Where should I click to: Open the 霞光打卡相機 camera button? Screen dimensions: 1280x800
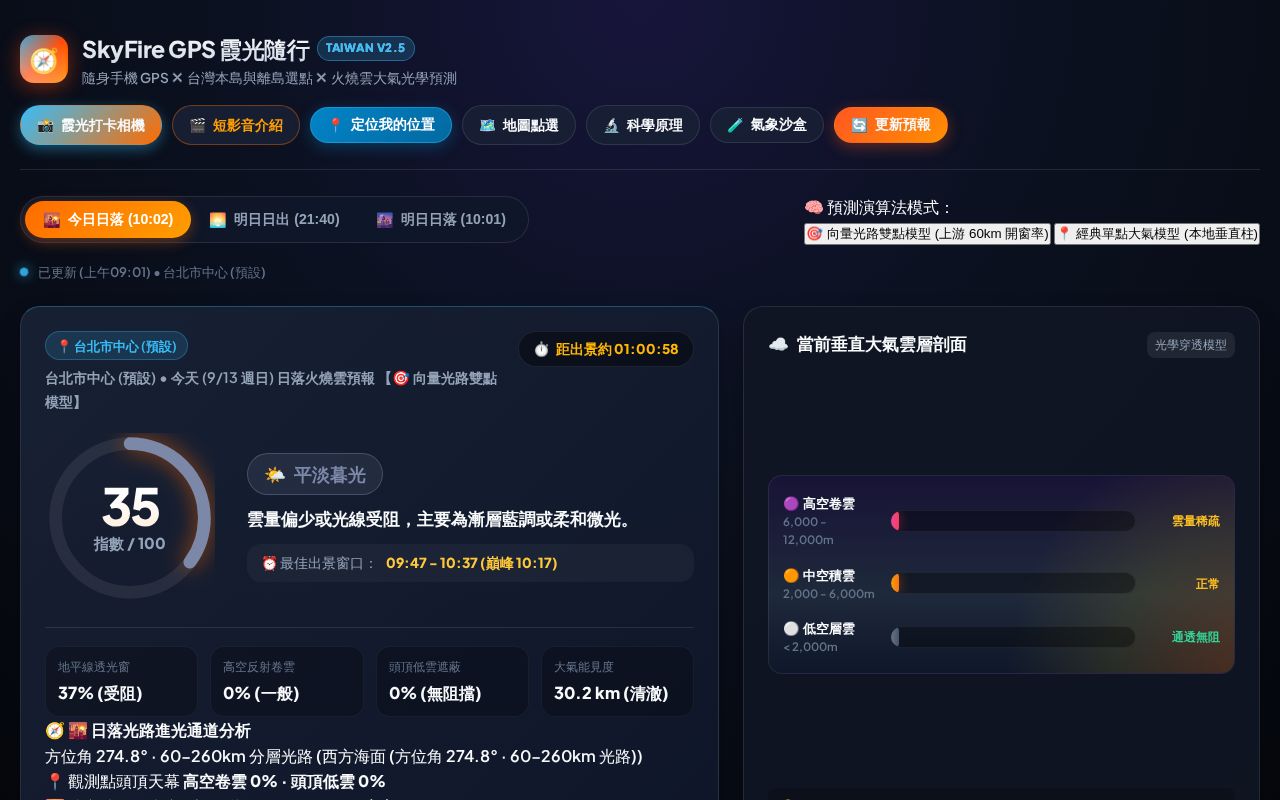[x=91, y=125]
